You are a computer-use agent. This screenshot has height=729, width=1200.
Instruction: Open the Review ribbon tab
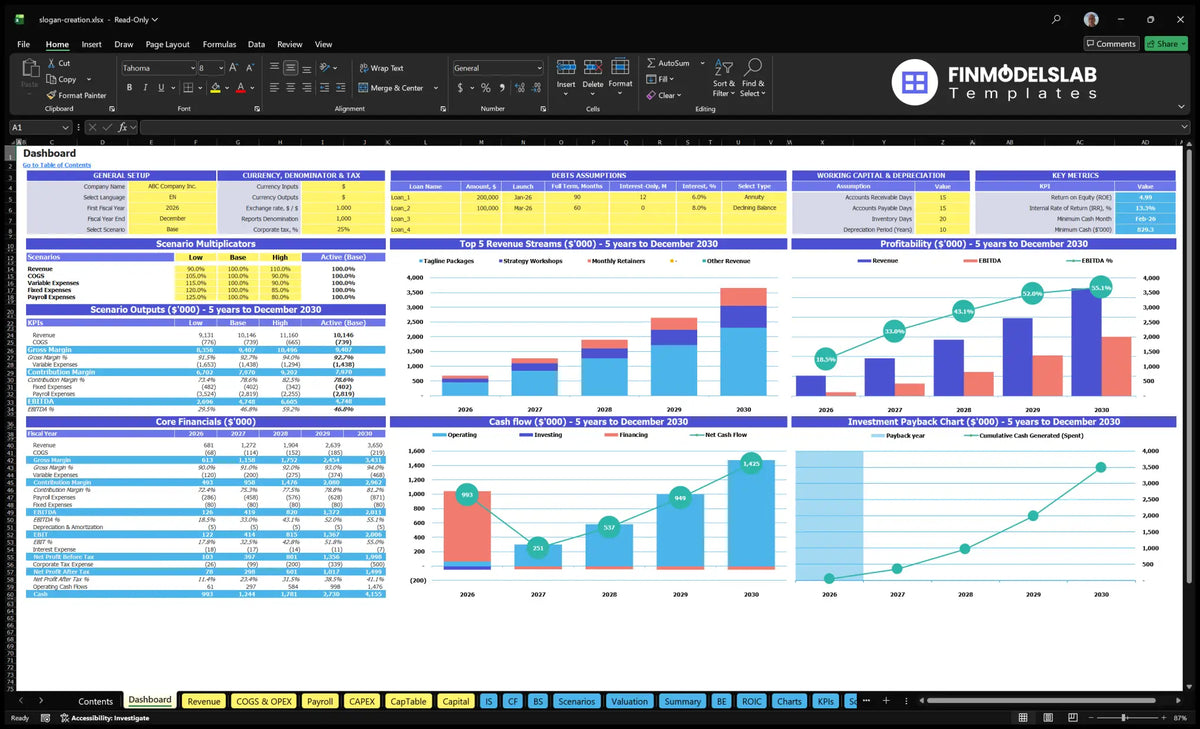coord(290,44)
